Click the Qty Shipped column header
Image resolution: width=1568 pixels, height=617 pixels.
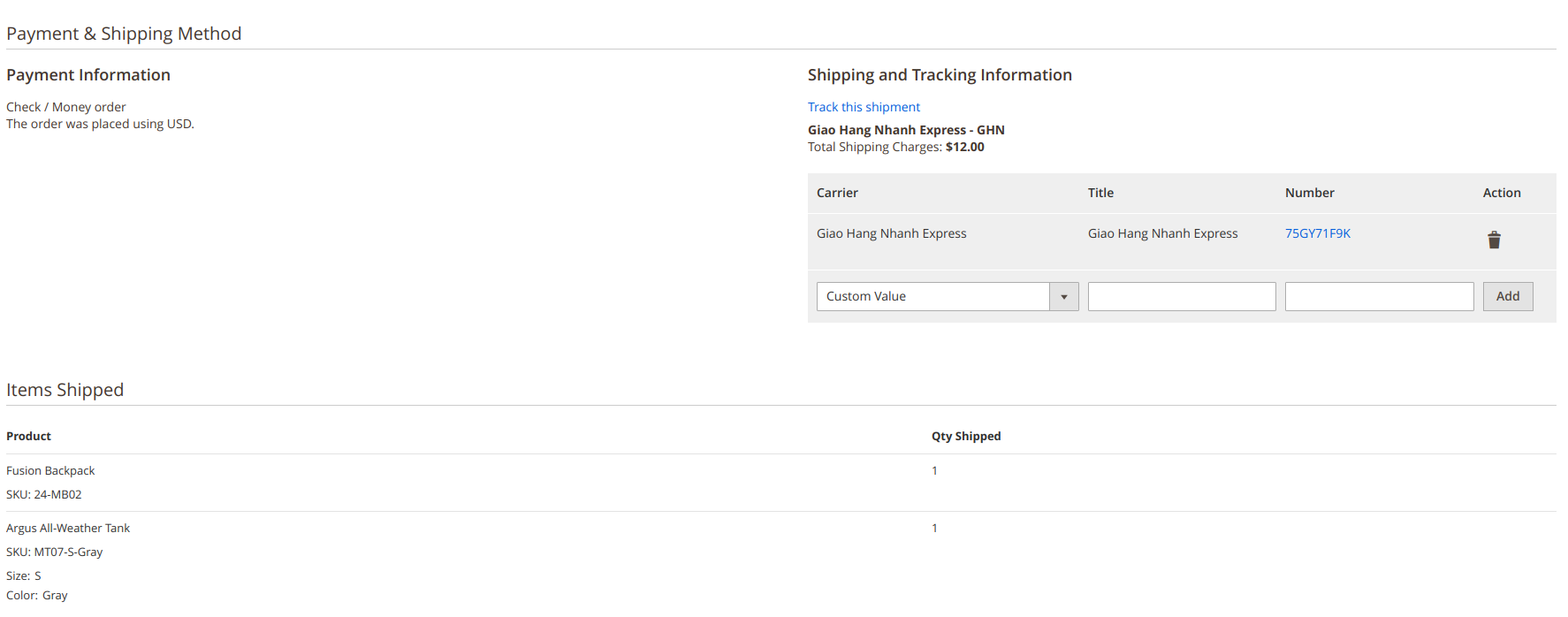(965, 436)
